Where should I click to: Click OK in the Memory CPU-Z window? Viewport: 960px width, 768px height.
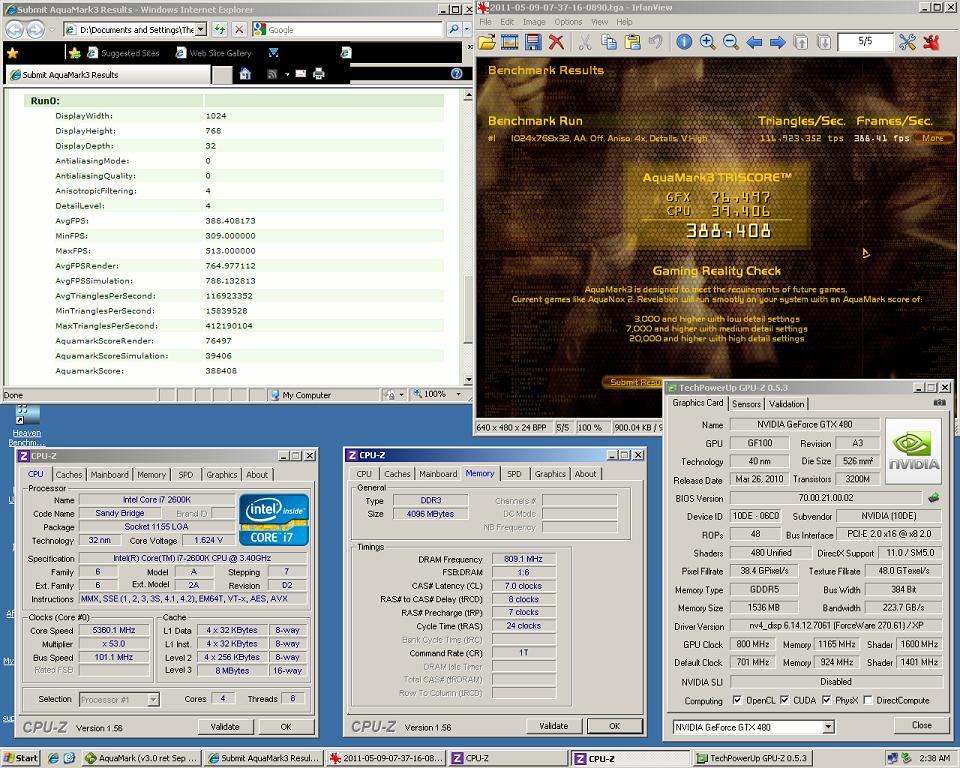tap(615, 726)
